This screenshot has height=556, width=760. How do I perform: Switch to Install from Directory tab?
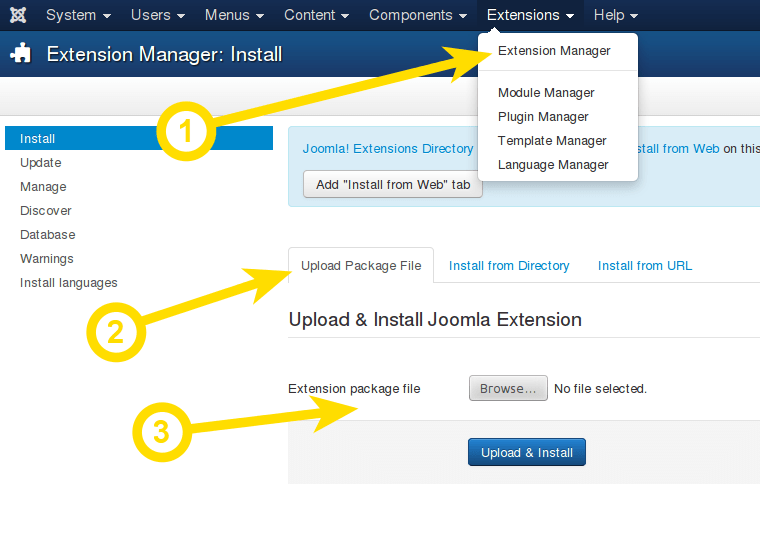coord(509,266)
